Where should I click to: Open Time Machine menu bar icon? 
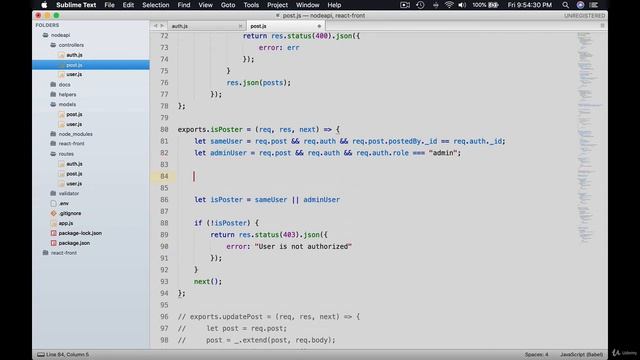click(420, 5)
